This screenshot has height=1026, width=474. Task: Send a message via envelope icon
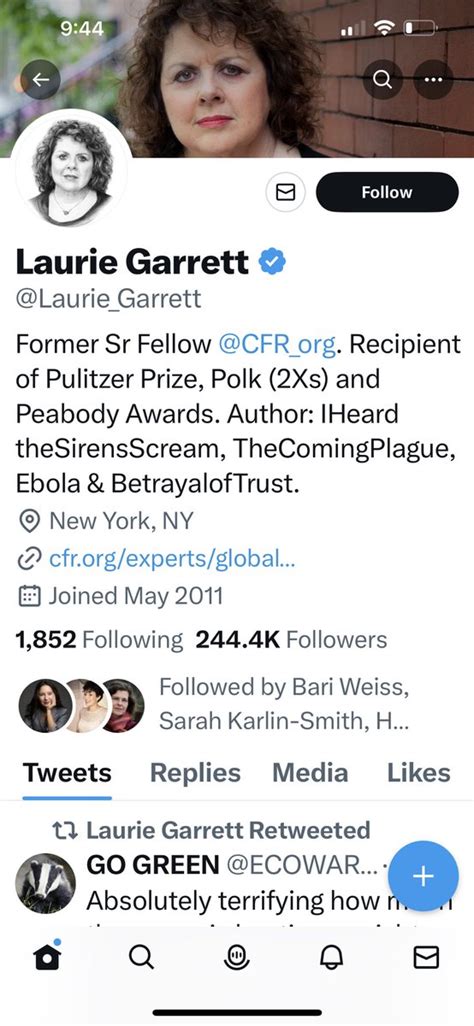pos(285,192)
